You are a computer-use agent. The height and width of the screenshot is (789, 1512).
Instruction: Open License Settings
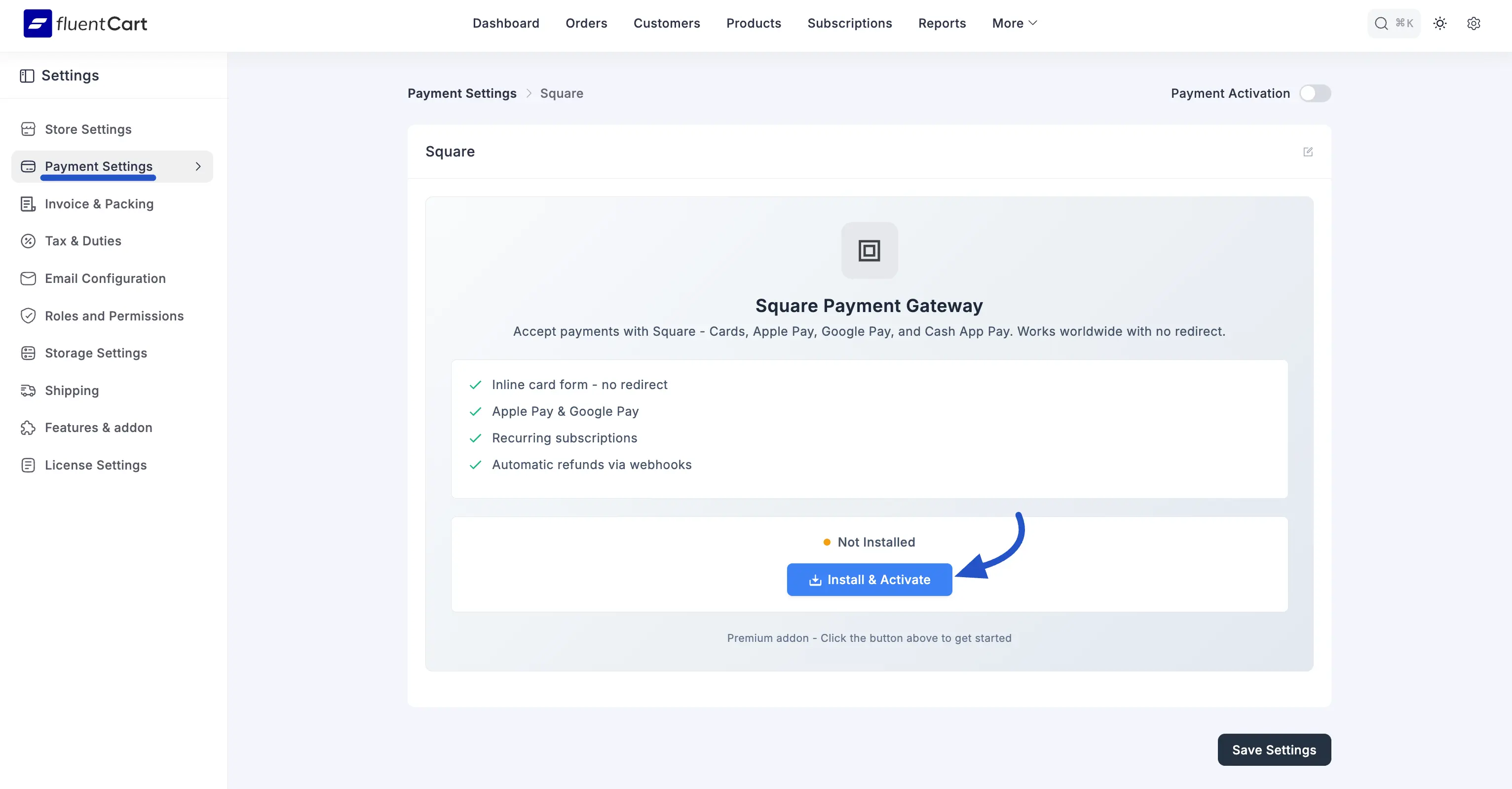[x=112, y=465]
